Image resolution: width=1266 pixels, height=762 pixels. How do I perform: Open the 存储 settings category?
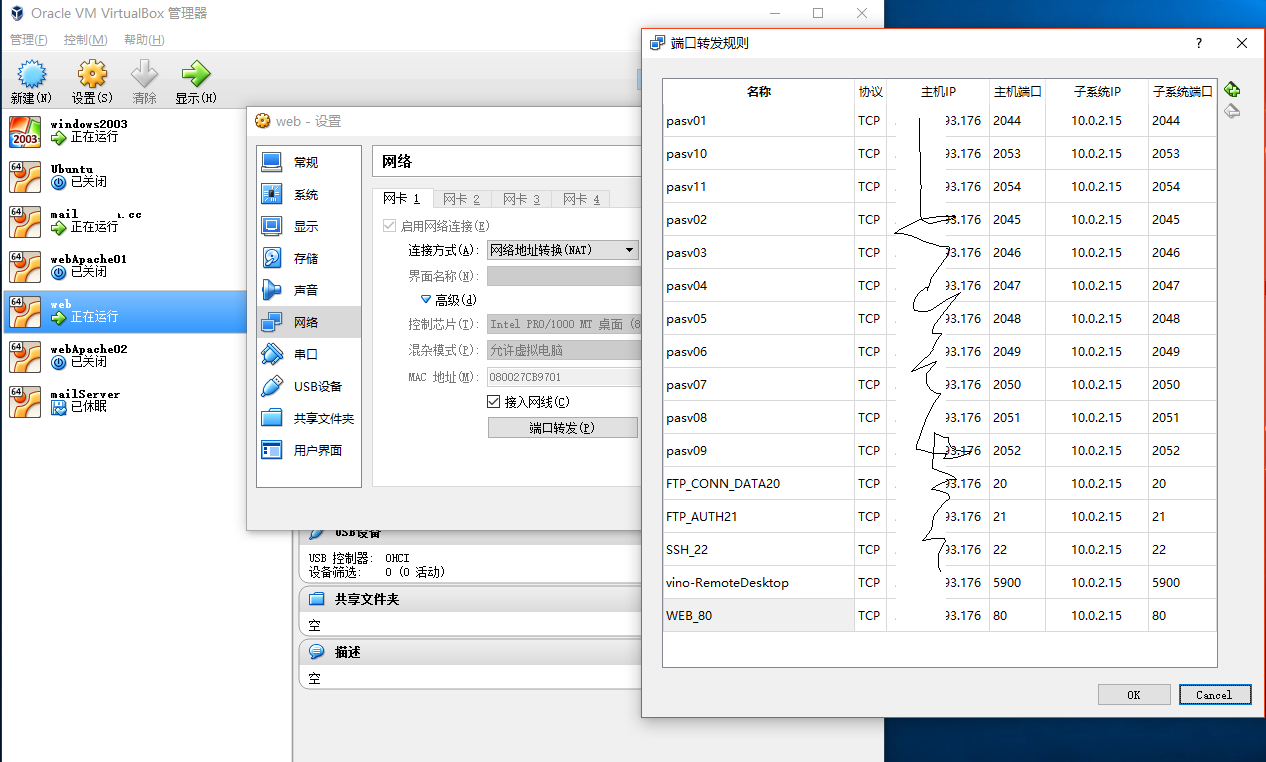click(x=309, y=258)
